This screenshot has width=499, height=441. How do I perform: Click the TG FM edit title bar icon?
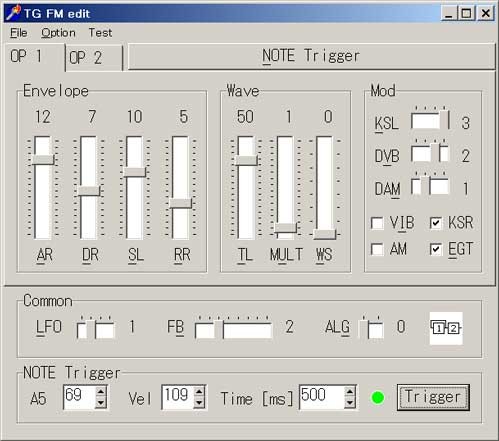[x=14, y=13]
